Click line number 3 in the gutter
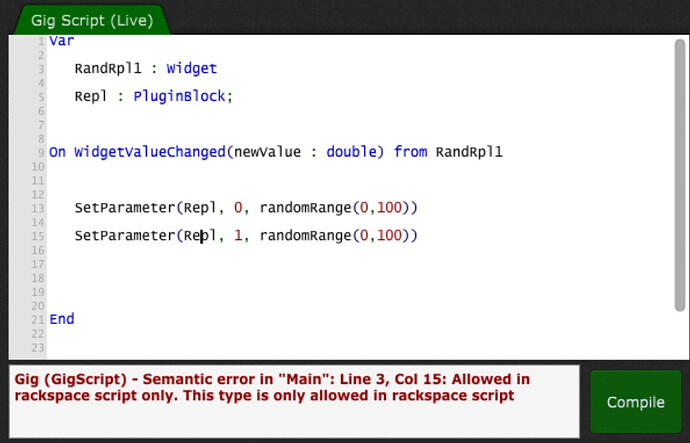The image size is (690, 443). coord(41,69)
